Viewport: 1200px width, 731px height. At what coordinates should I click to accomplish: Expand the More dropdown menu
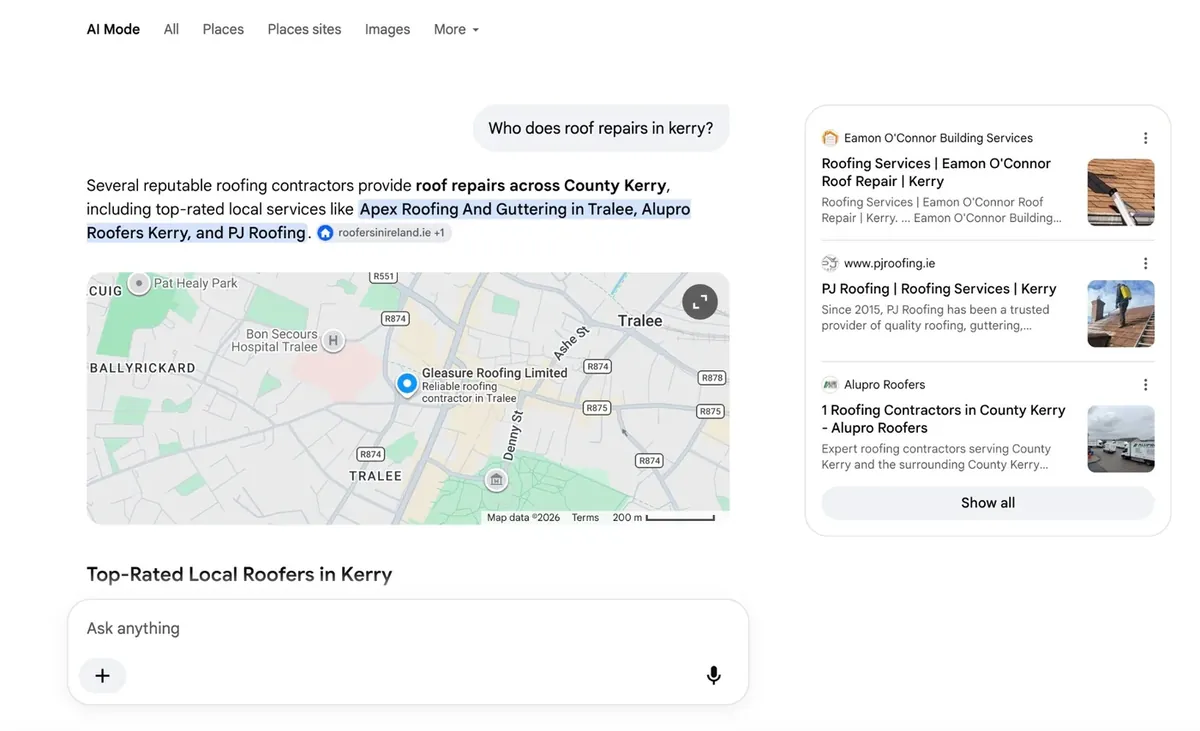pos(456,29)
